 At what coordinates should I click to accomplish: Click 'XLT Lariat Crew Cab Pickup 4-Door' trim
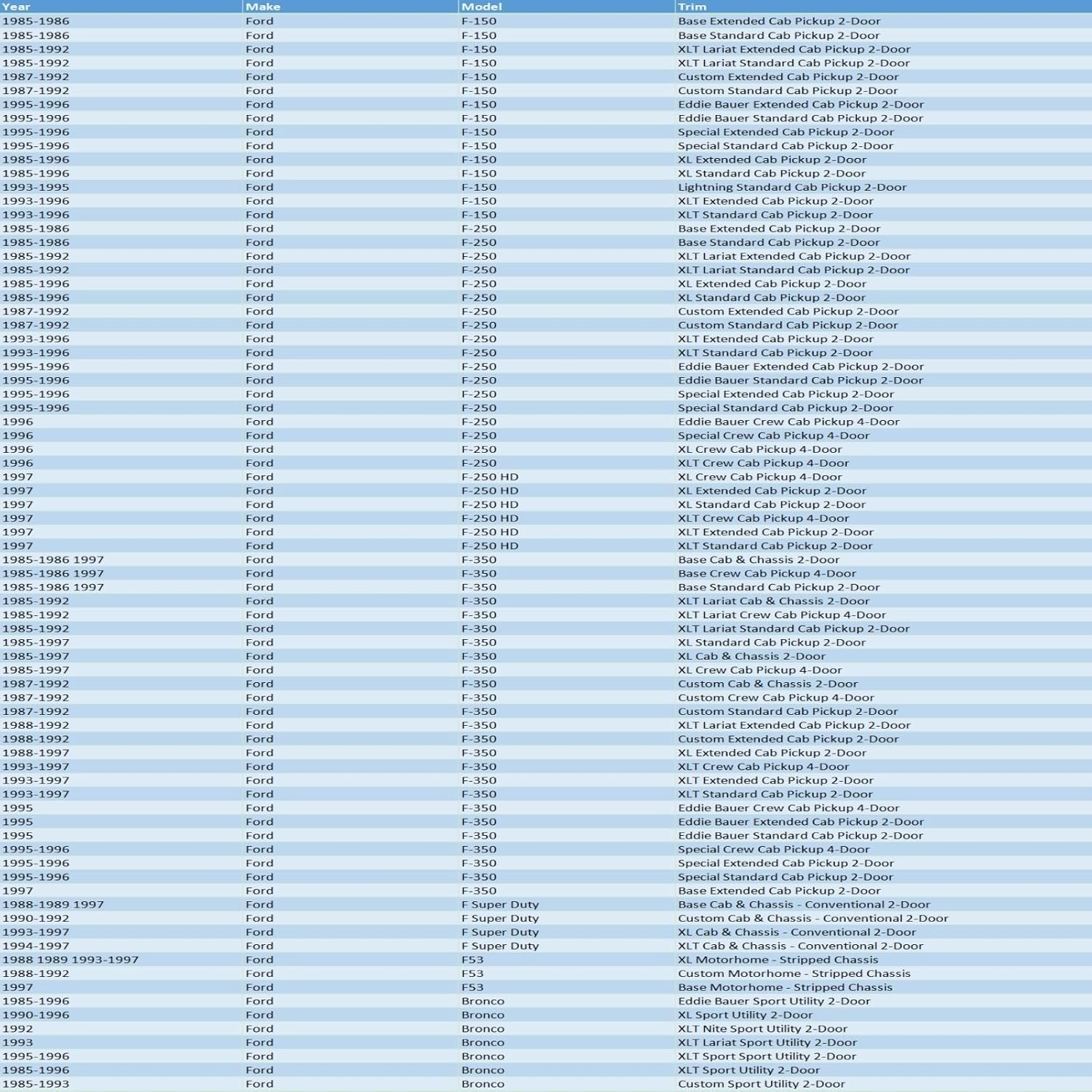click(x=782, y=615)
